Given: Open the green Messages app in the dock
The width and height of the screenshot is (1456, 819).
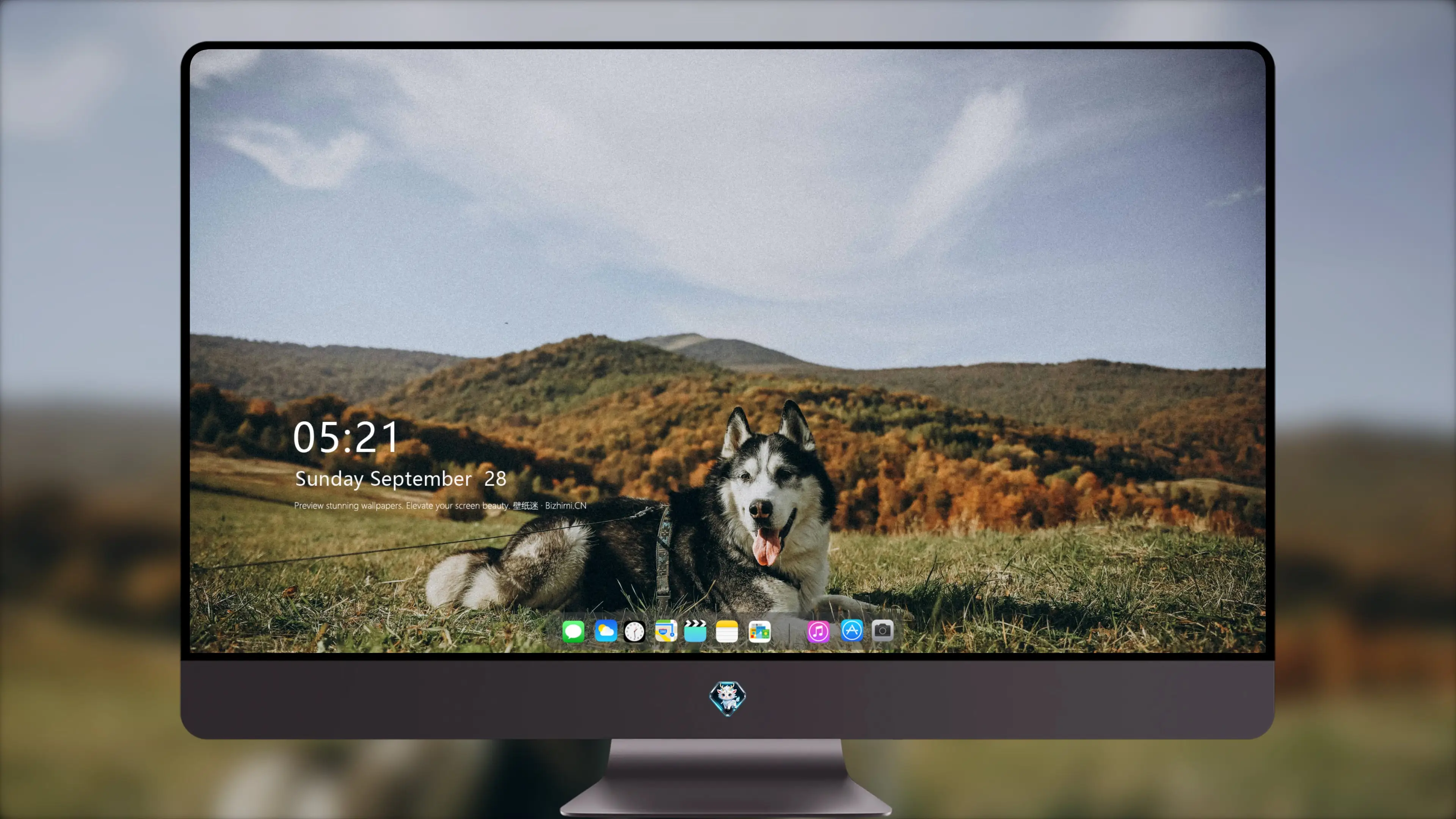Looking at the screenshot, I should (573, 631).
